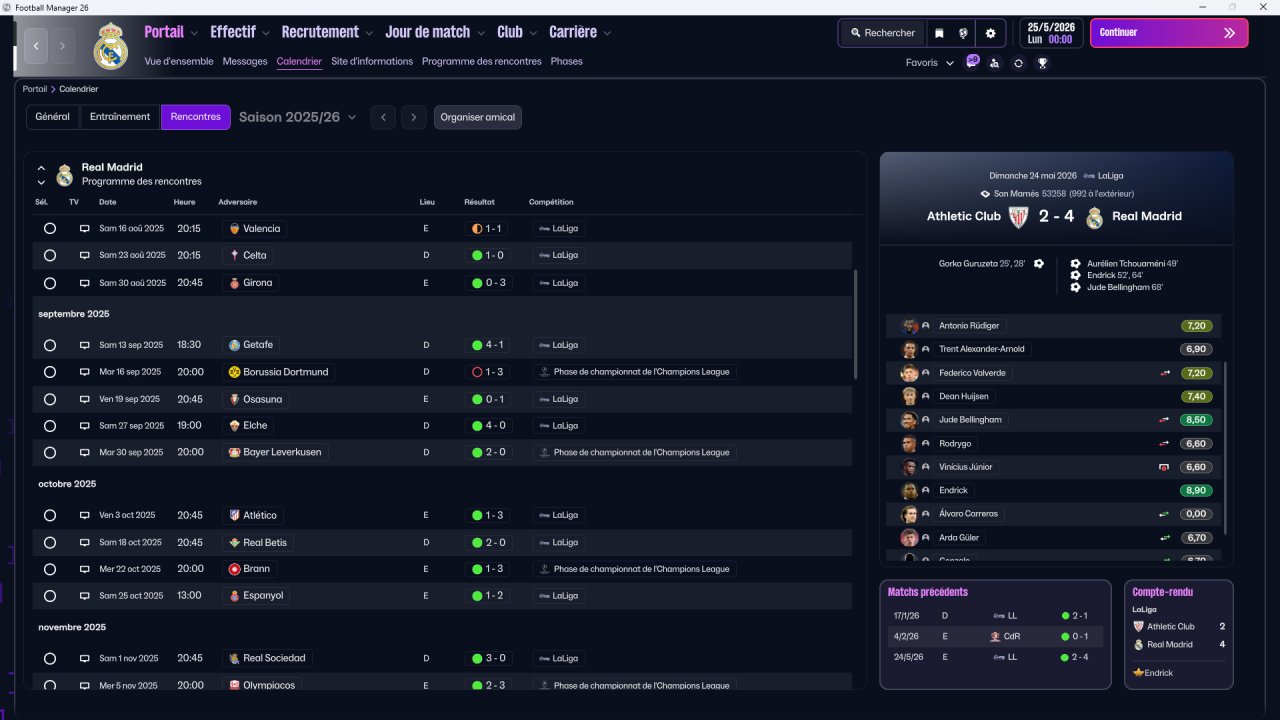Screen dimensions: 1280x720
Task: Open the Favoris dropdown
Action: (x=930, y=63)
